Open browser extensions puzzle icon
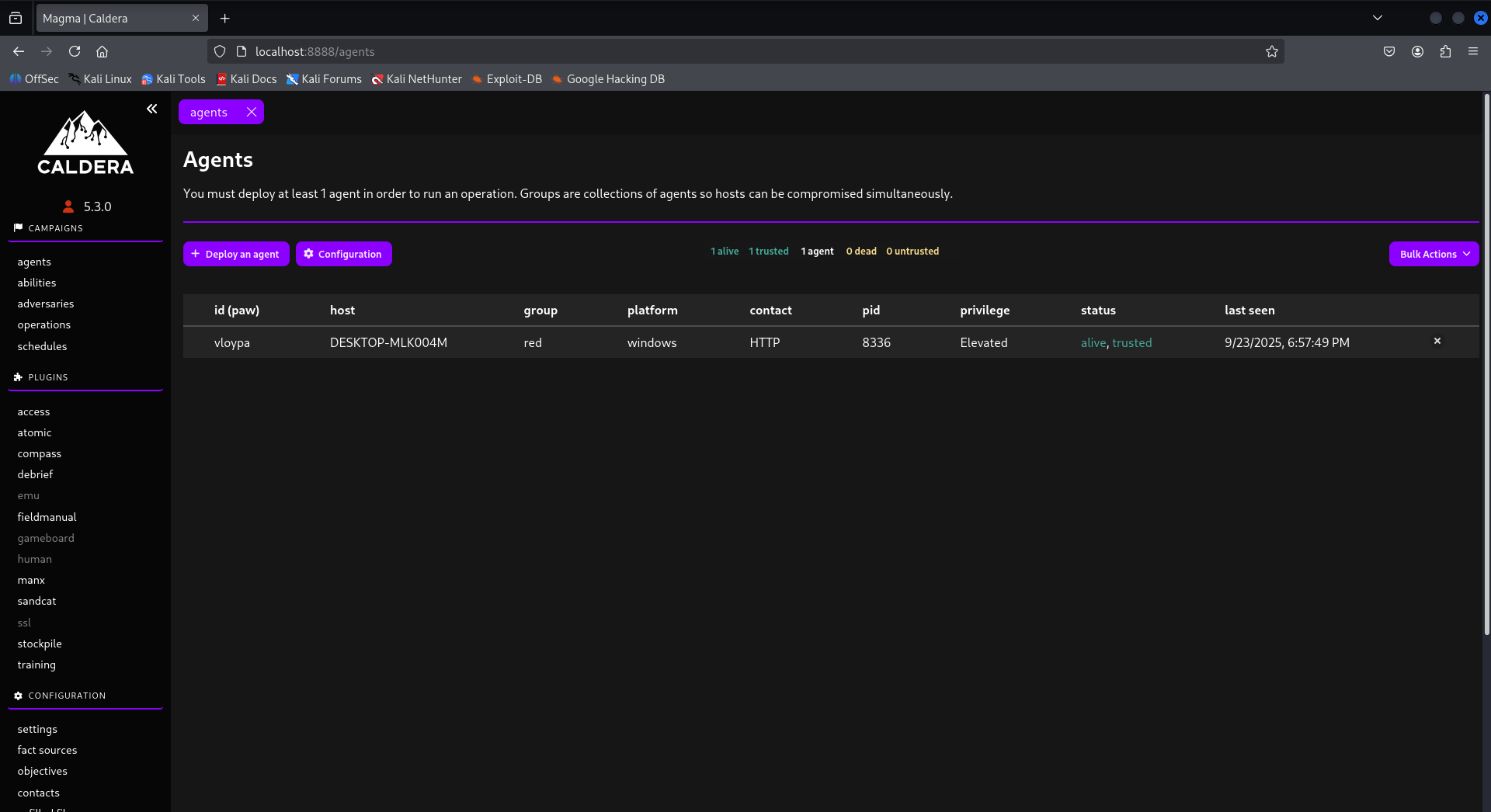 [x=1444, y=51]
